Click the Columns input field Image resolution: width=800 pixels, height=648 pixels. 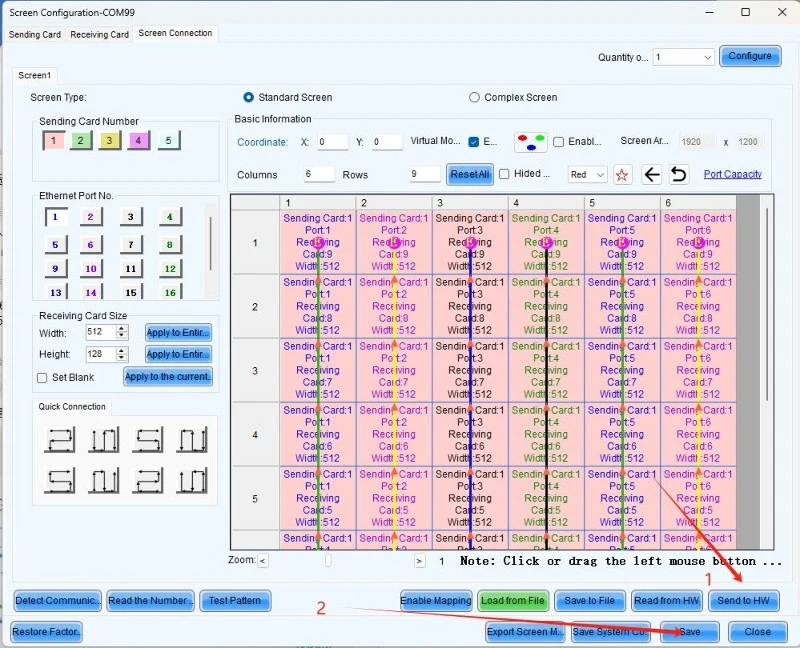click(319, 175)
